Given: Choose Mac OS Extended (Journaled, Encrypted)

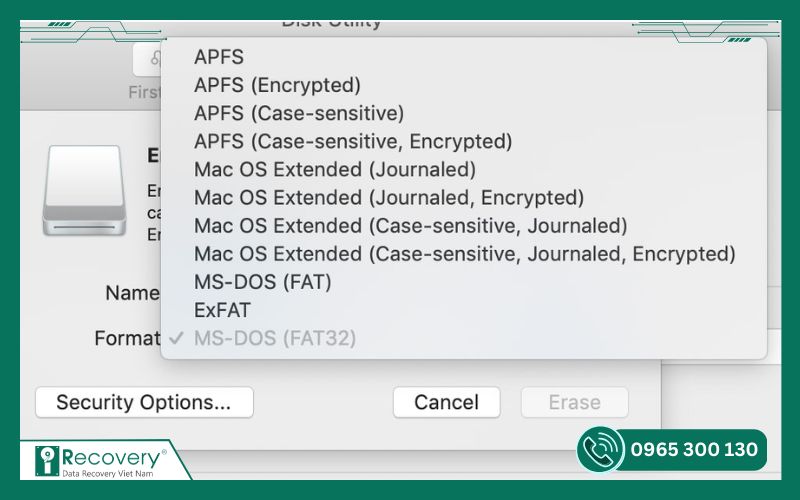Looking at the screenshot, I should click(x=464, y=197).
